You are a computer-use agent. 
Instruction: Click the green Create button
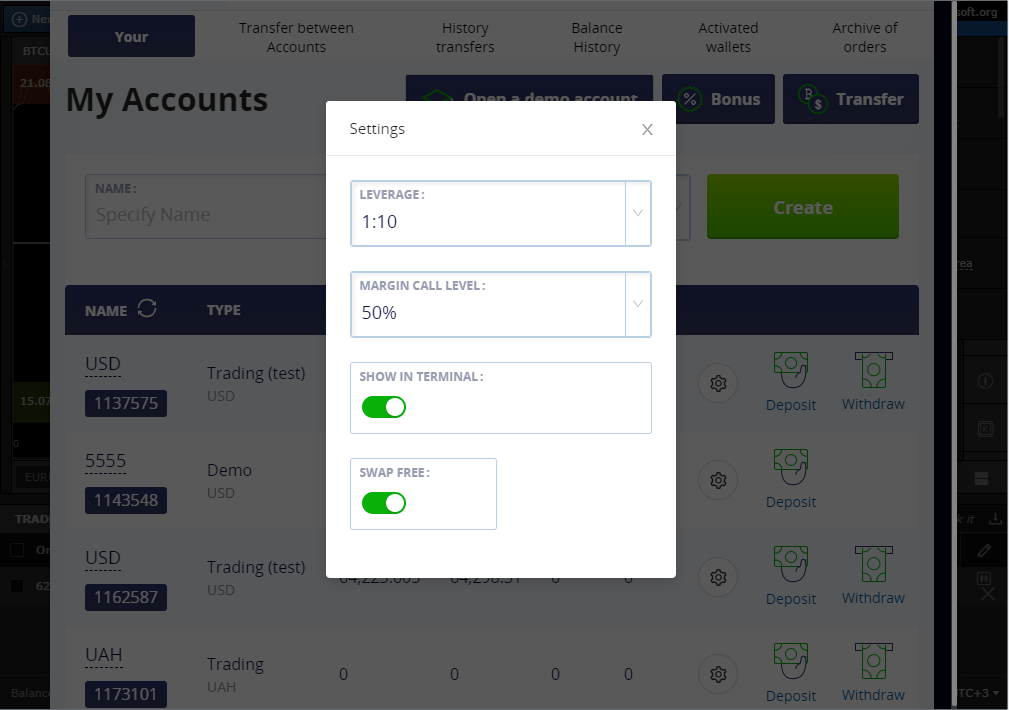802,207
